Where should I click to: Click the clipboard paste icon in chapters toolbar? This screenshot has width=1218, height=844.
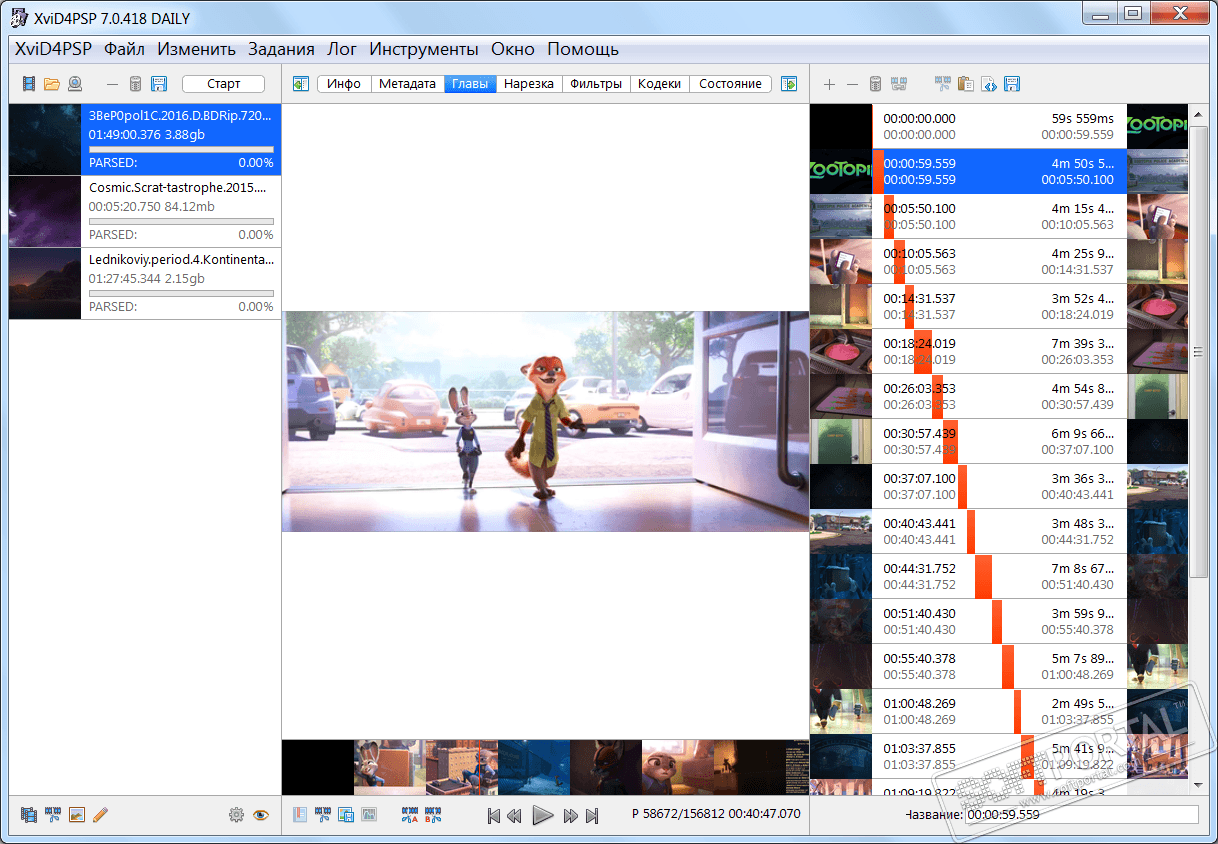(965, 84)
